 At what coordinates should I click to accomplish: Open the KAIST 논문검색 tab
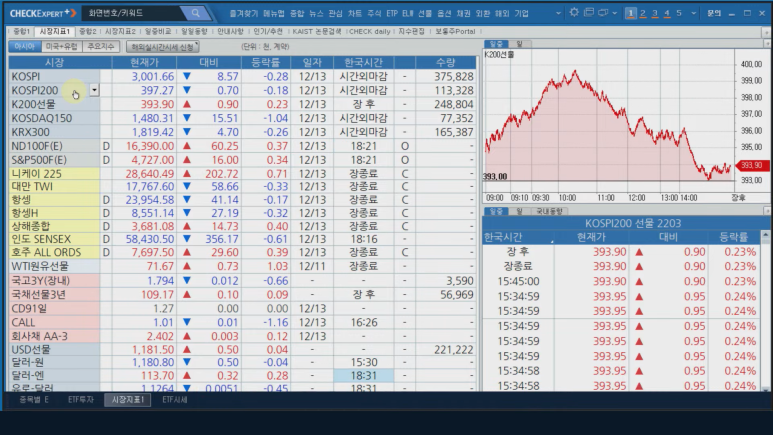coord(316,32)
